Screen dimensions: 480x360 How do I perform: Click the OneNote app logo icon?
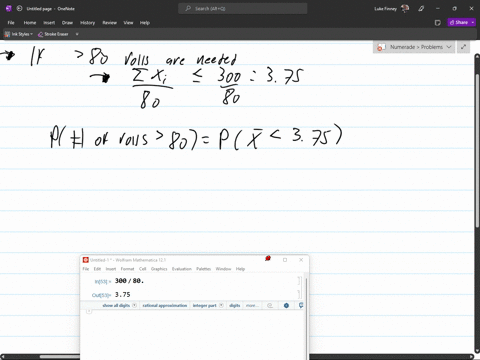pos(9,9)
